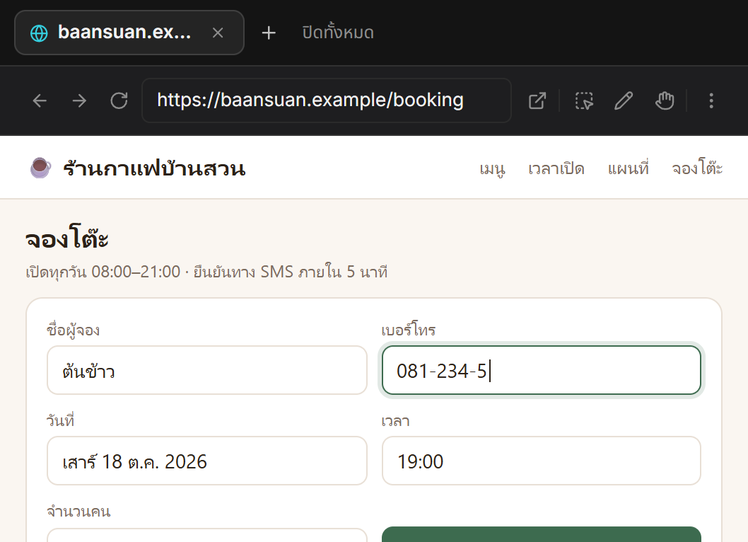Click the เวลา time field showing 19:00
748x542 pixels.
pos(541,461)
